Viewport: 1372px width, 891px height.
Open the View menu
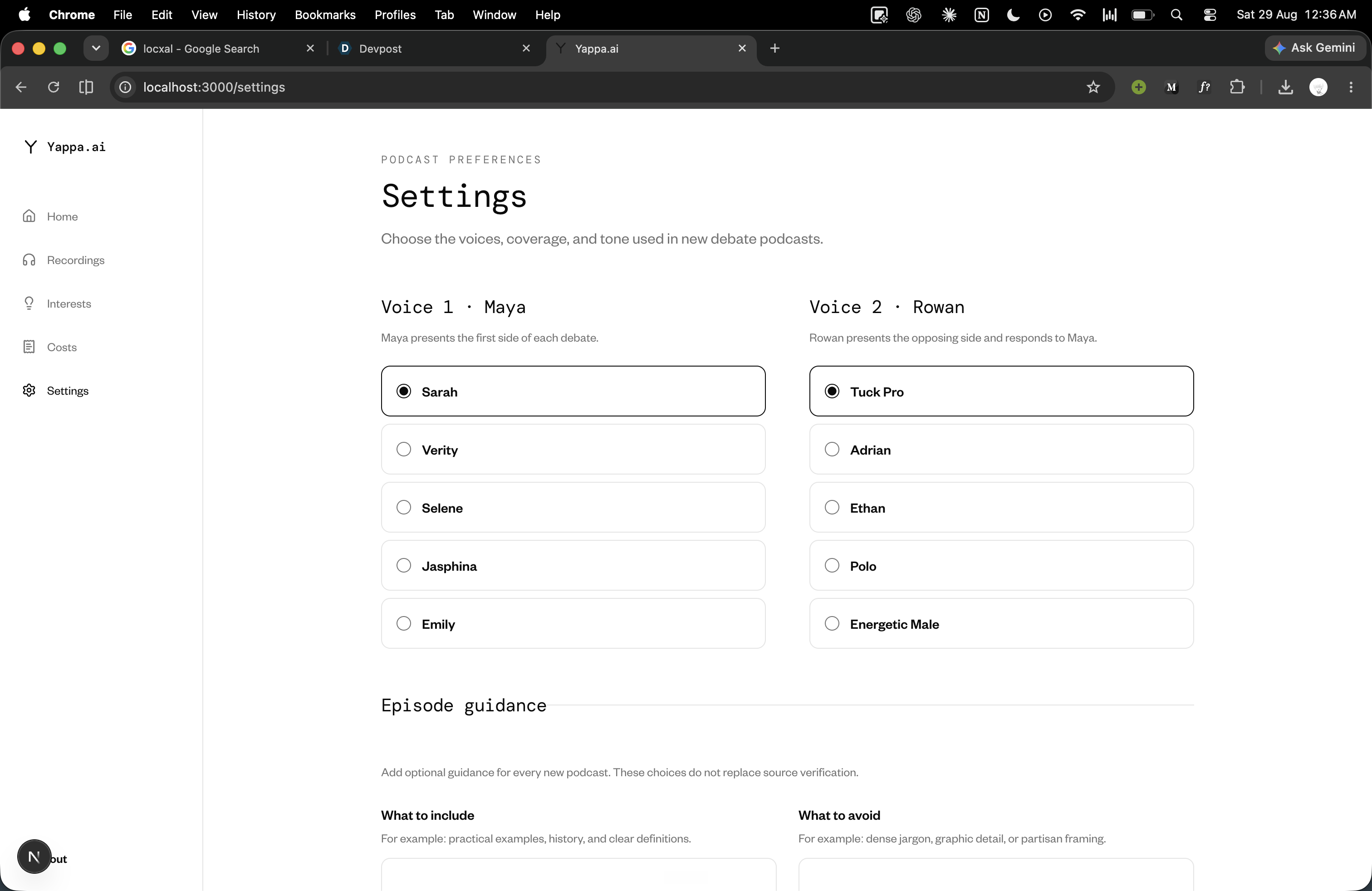pyautogui.click(x=204, y=15)
